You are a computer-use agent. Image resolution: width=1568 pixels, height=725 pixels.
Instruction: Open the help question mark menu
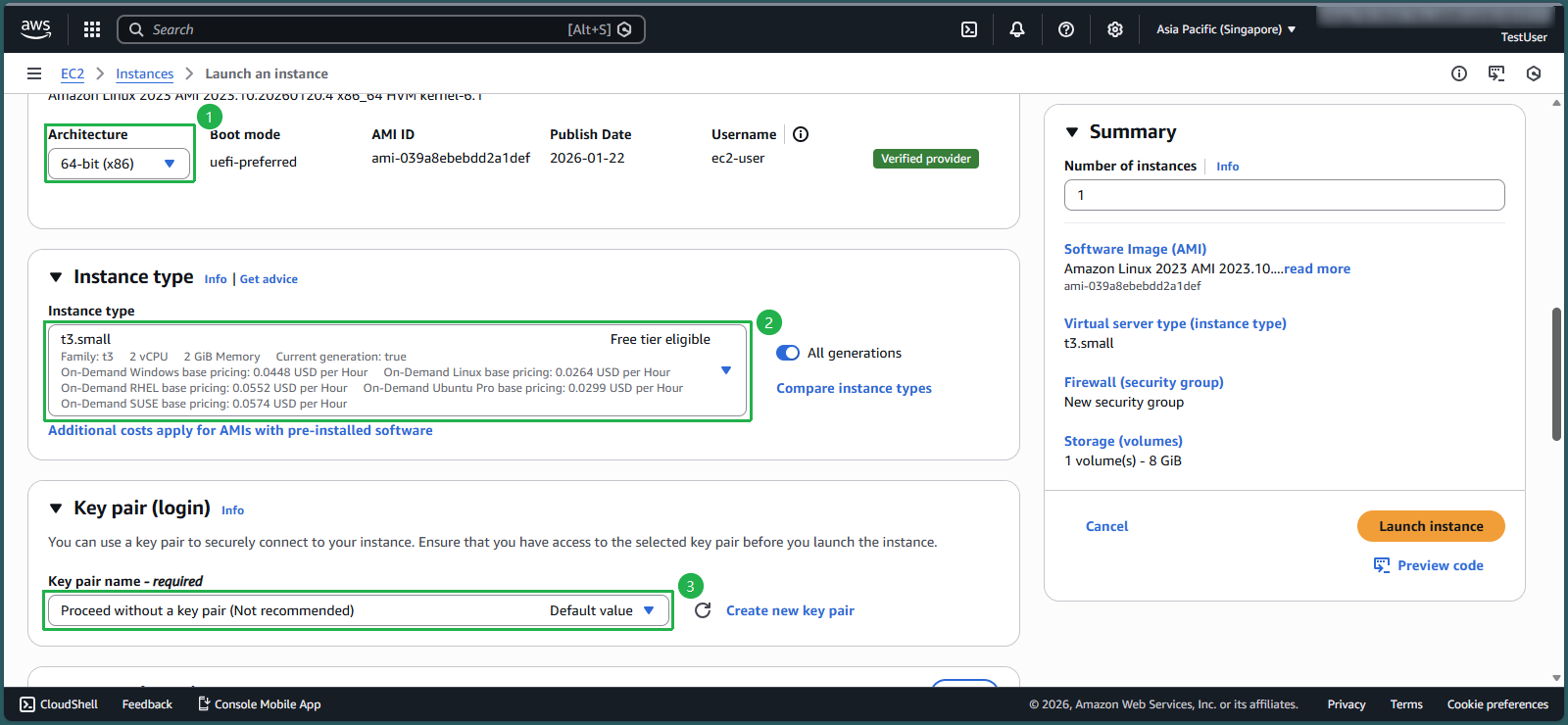pyautogui.click(x=1066, y=29)
